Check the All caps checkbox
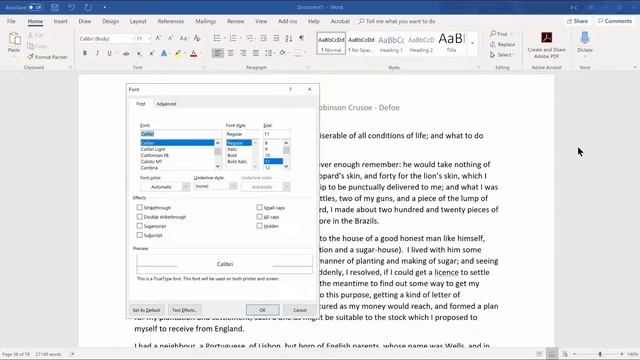The width and height of the screenshot is (640, 360). tap(259, 217)
